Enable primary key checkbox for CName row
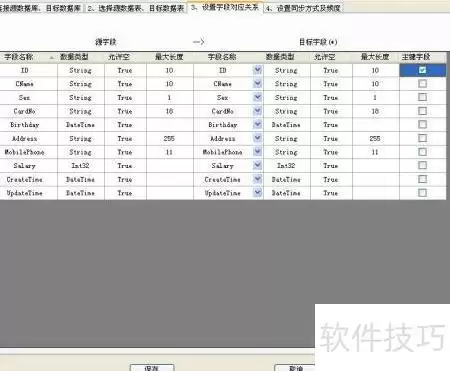This screenshot has width=450, height=371. tap(422, 84)
